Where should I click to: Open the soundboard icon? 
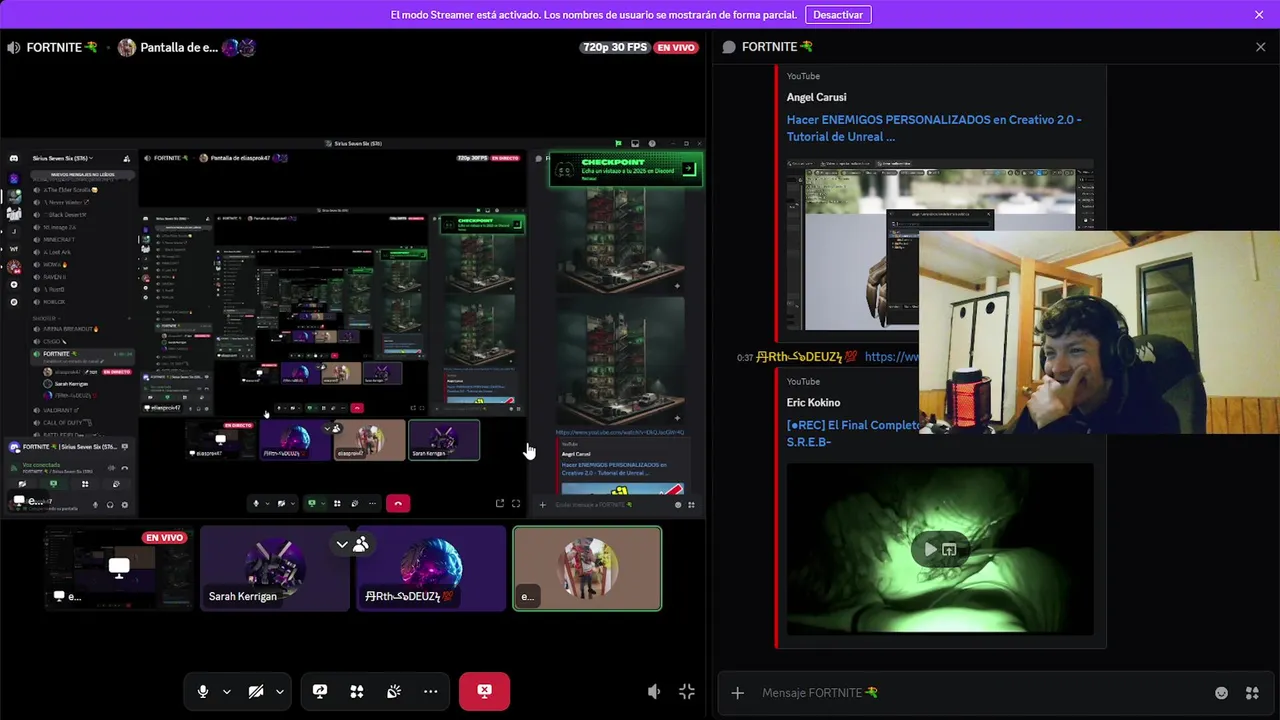394,691
